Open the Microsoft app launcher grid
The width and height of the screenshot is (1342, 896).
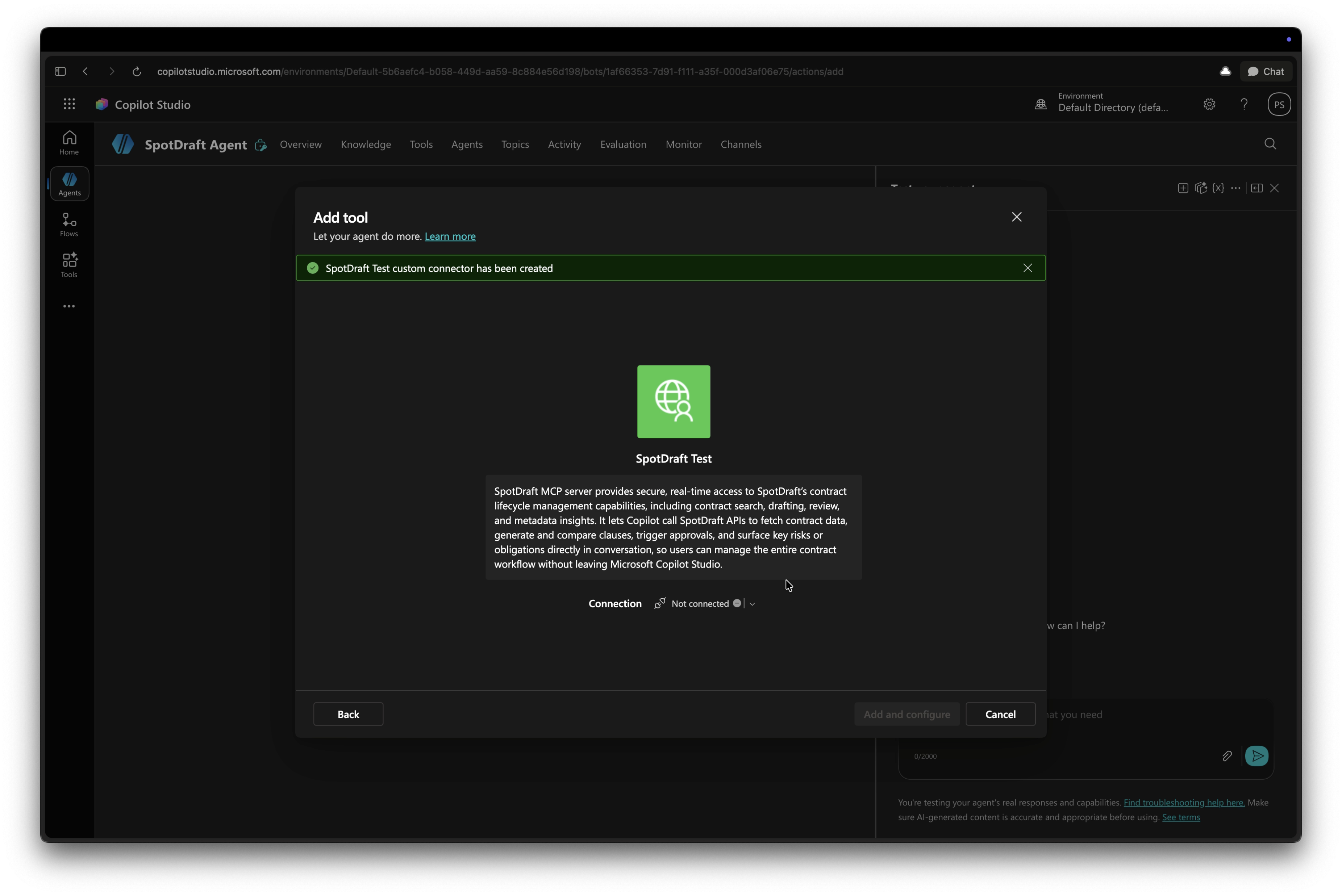click(x=69, y=104)
